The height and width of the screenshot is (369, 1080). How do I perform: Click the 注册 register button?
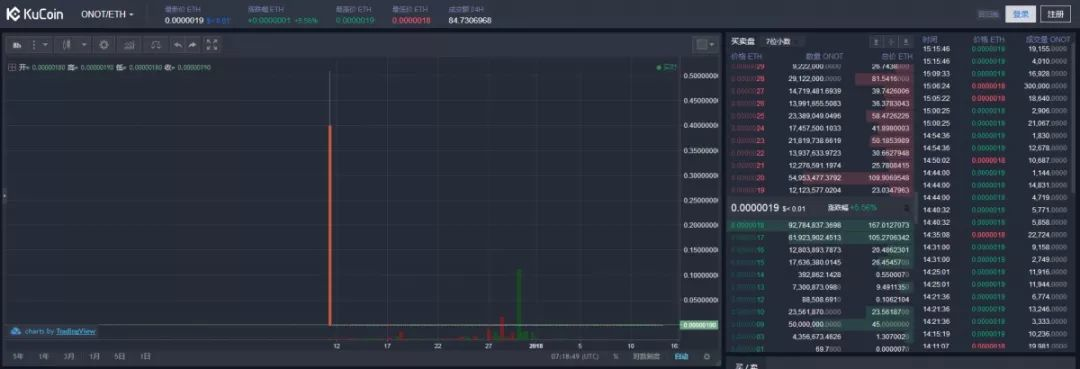tap(1056, 14)
